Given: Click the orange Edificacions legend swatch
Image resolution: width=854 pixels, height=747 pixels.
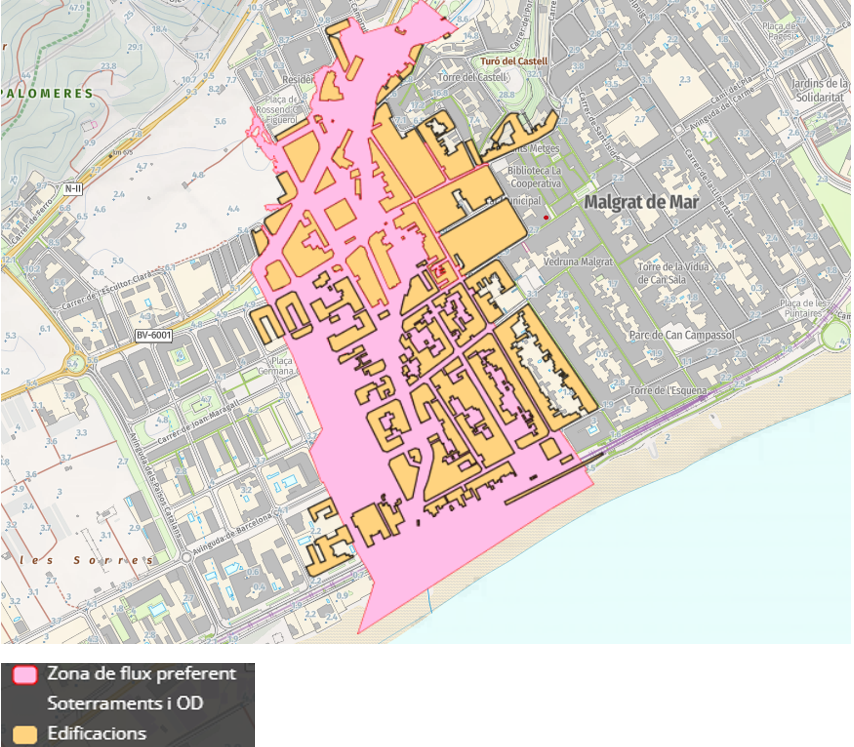Looking at the screenshot, I should 25,734.
